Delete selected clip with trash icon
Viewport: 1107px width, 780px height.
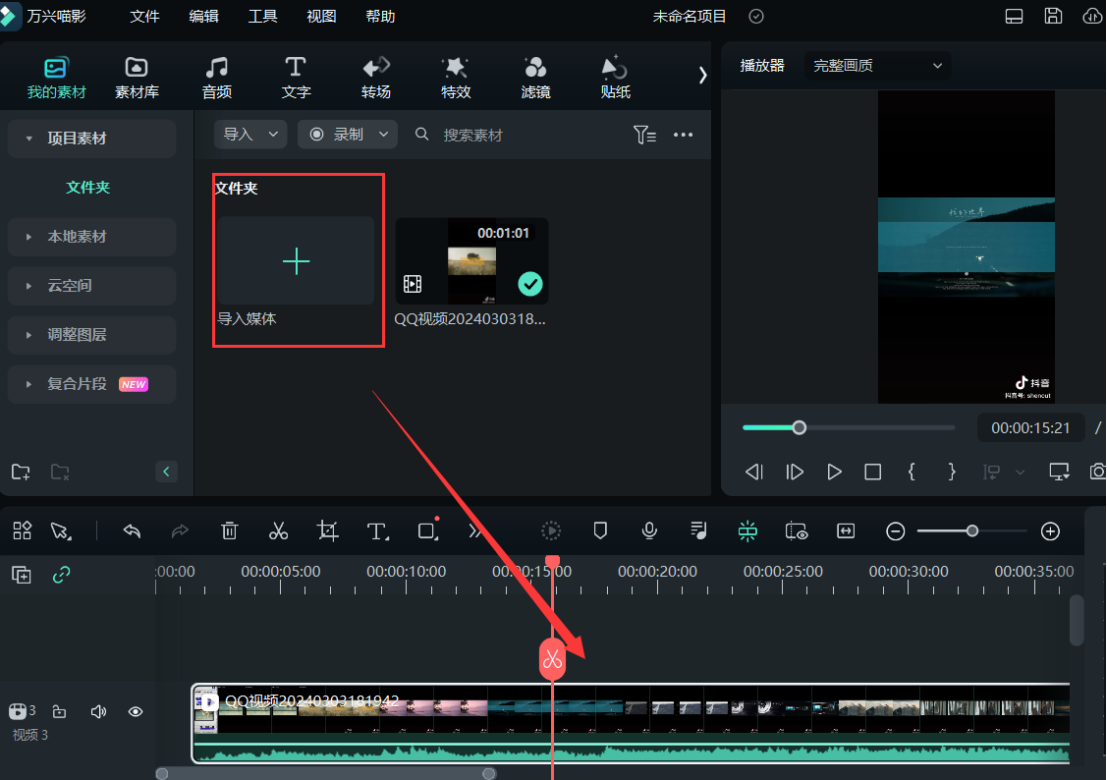pos(229,531)
